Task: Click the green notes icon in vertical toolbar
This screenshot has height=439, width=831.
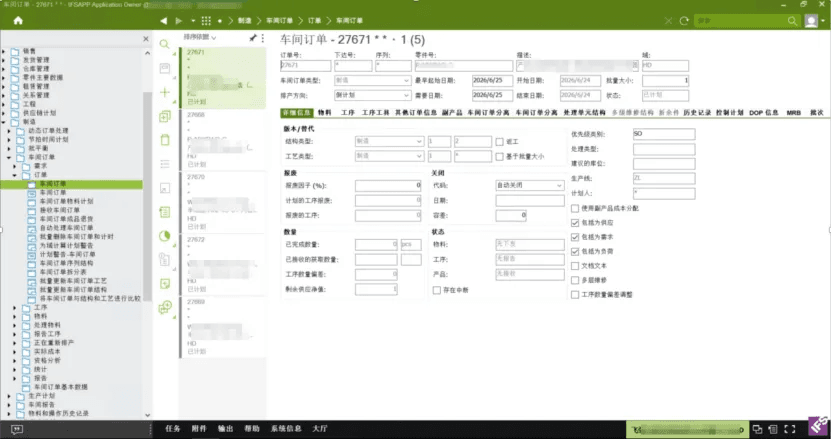Action: coord(165,212)
